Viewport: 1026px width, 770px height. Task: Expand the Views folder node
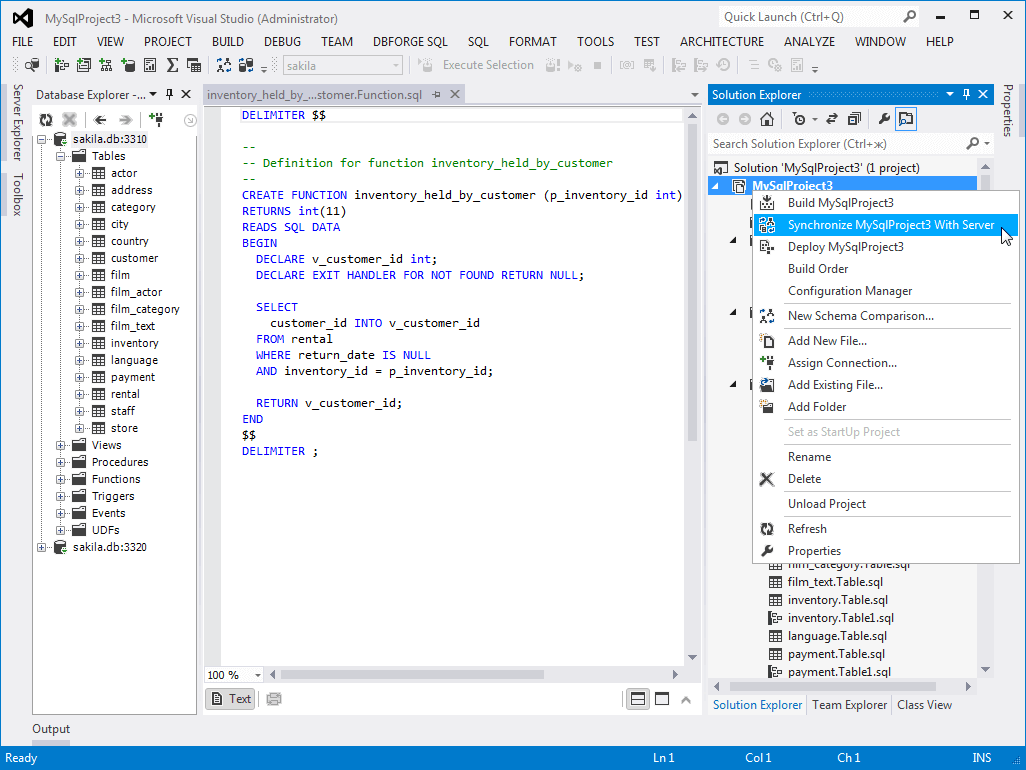61,446
